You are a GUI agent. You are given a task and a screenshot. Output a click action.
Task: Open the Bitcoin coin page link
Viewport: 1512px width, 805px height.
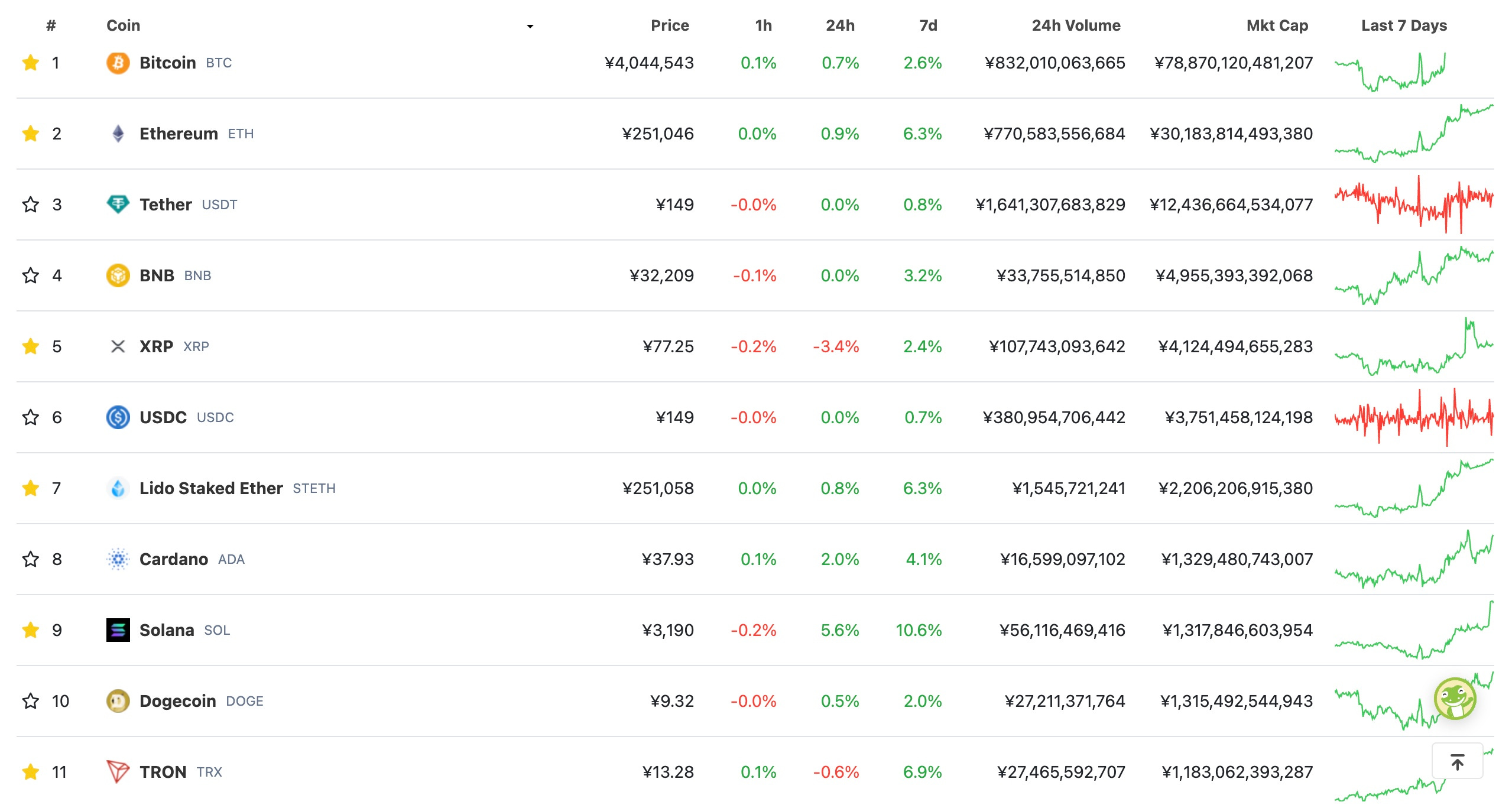168,63
